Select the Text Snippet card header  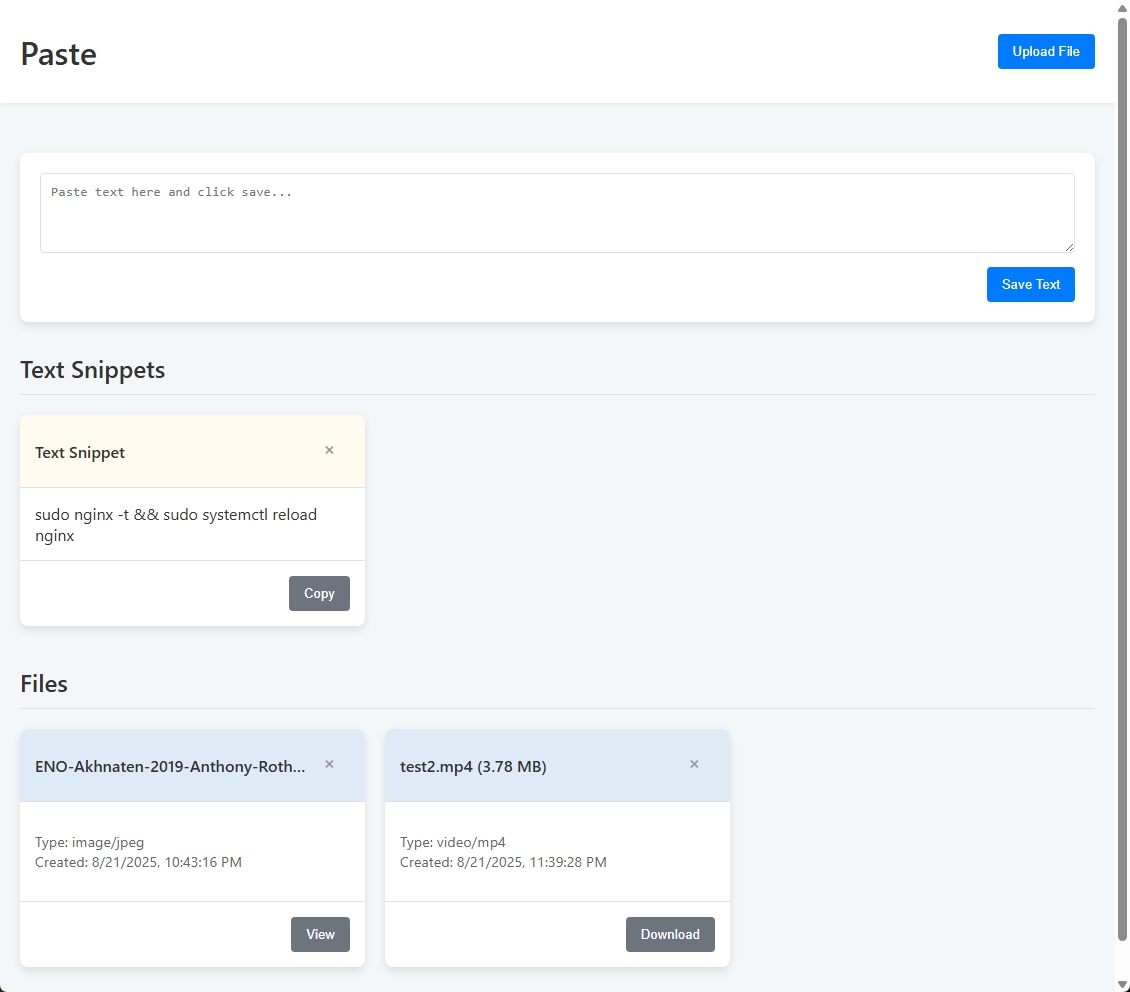click(80, 452)
